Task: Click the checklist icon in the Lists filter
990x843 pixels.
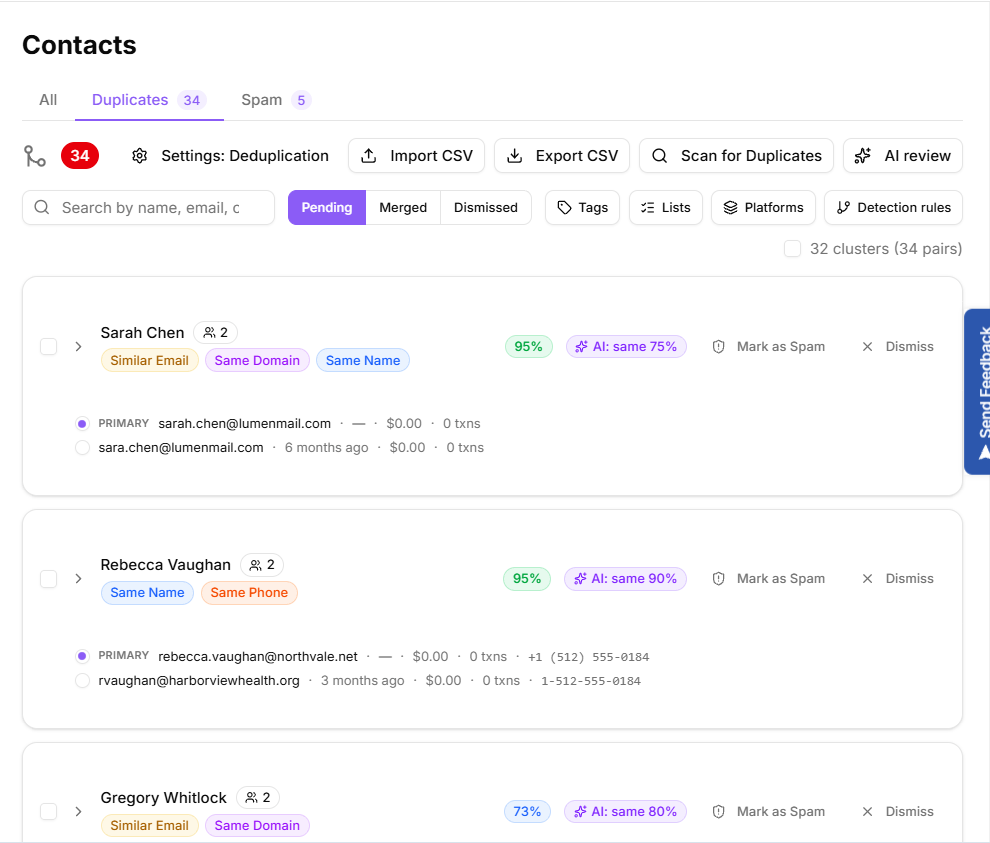Action: 648,208
